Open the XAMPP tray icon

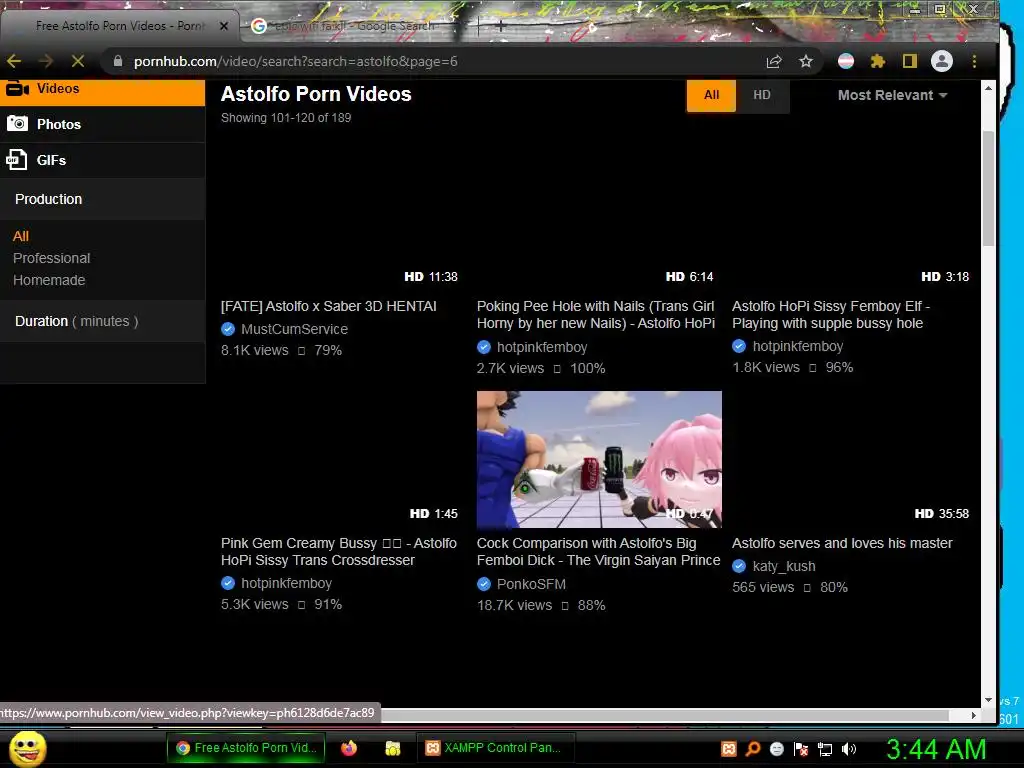[x=729, y=749]
